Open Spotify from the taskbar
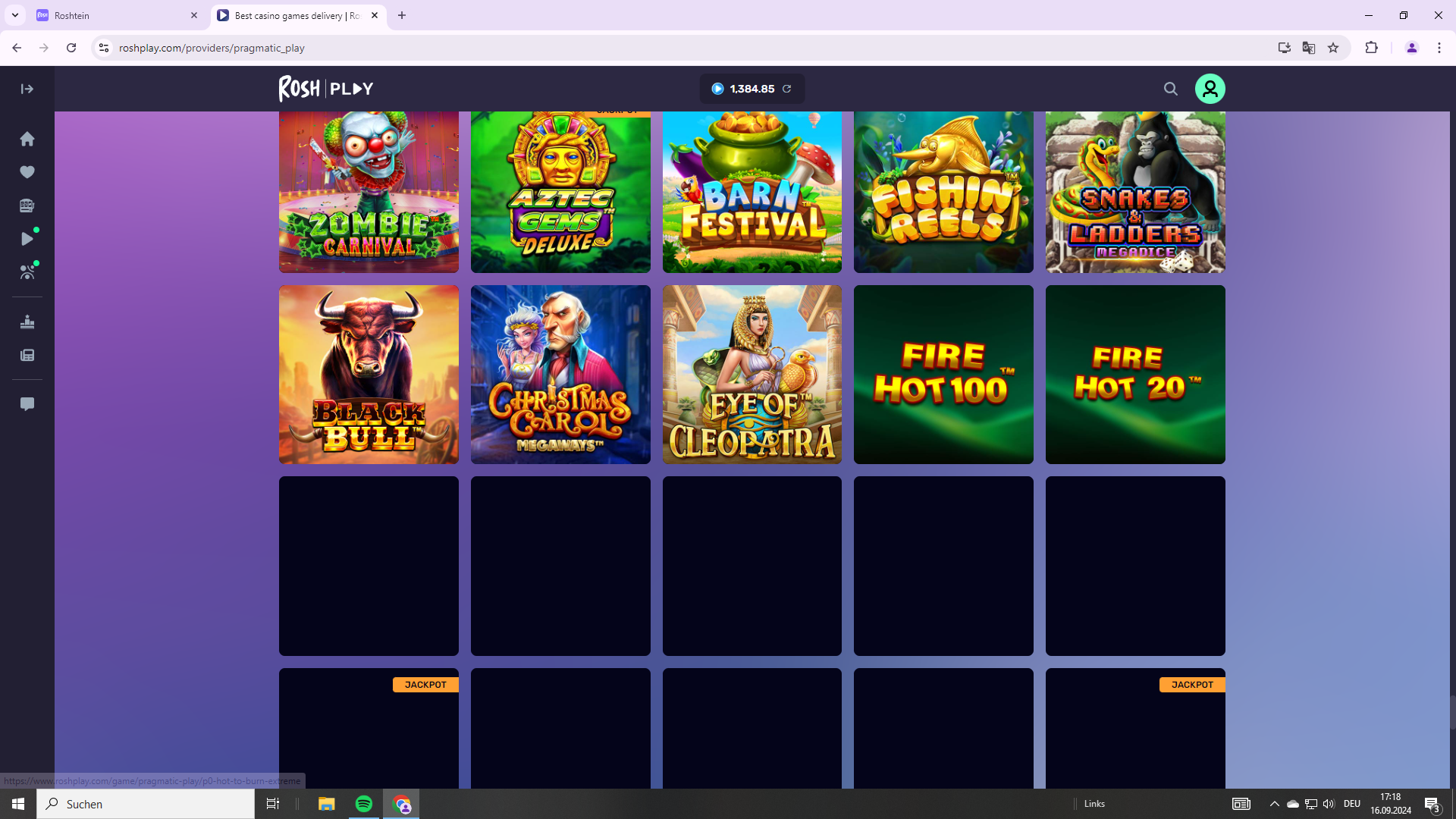Viewport: 1456px width, 819px height. pyautogui.click(x=364, y=804)
